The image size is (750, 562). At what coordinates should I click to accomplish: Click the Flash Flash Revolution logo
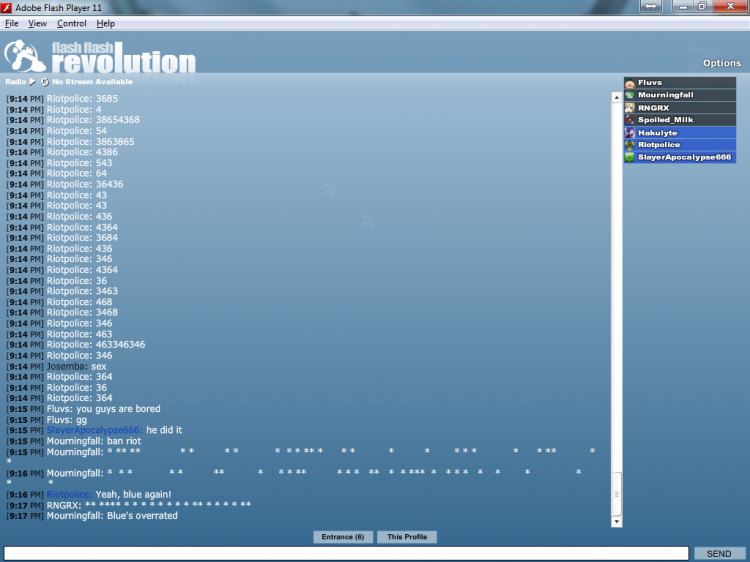(100, 57)
